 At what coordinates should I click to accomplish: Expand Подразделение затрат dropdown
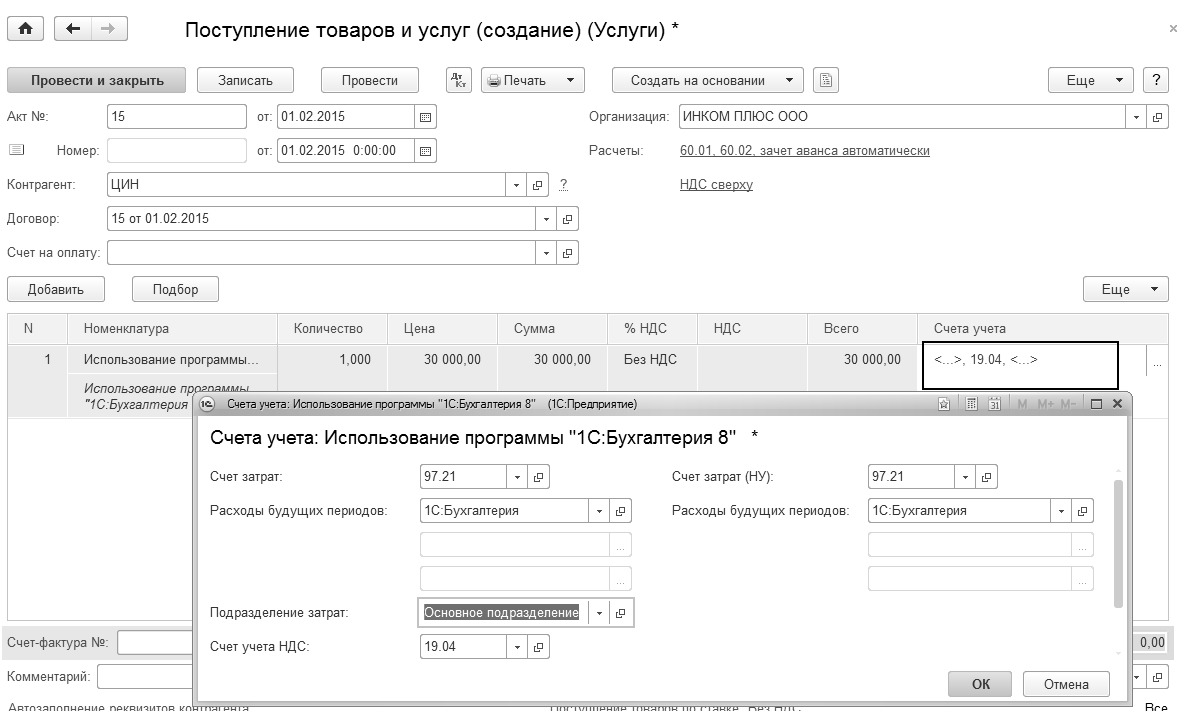click(599, 613)
